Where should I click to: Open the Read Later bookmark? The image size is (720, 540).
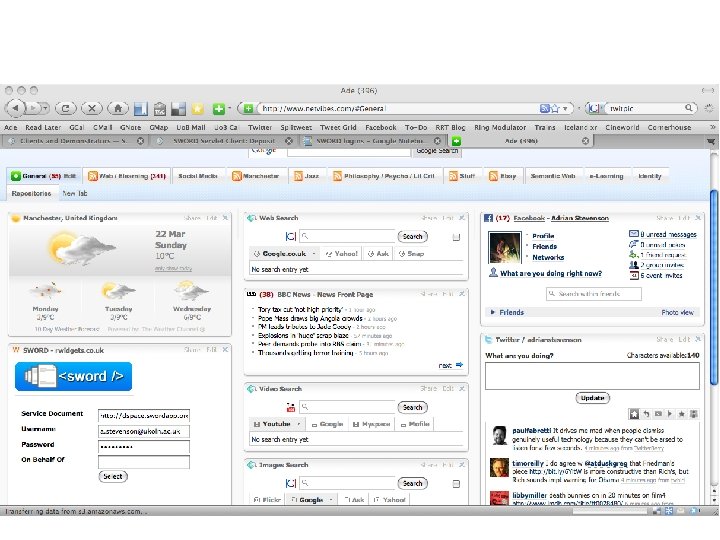coord(43,127)
